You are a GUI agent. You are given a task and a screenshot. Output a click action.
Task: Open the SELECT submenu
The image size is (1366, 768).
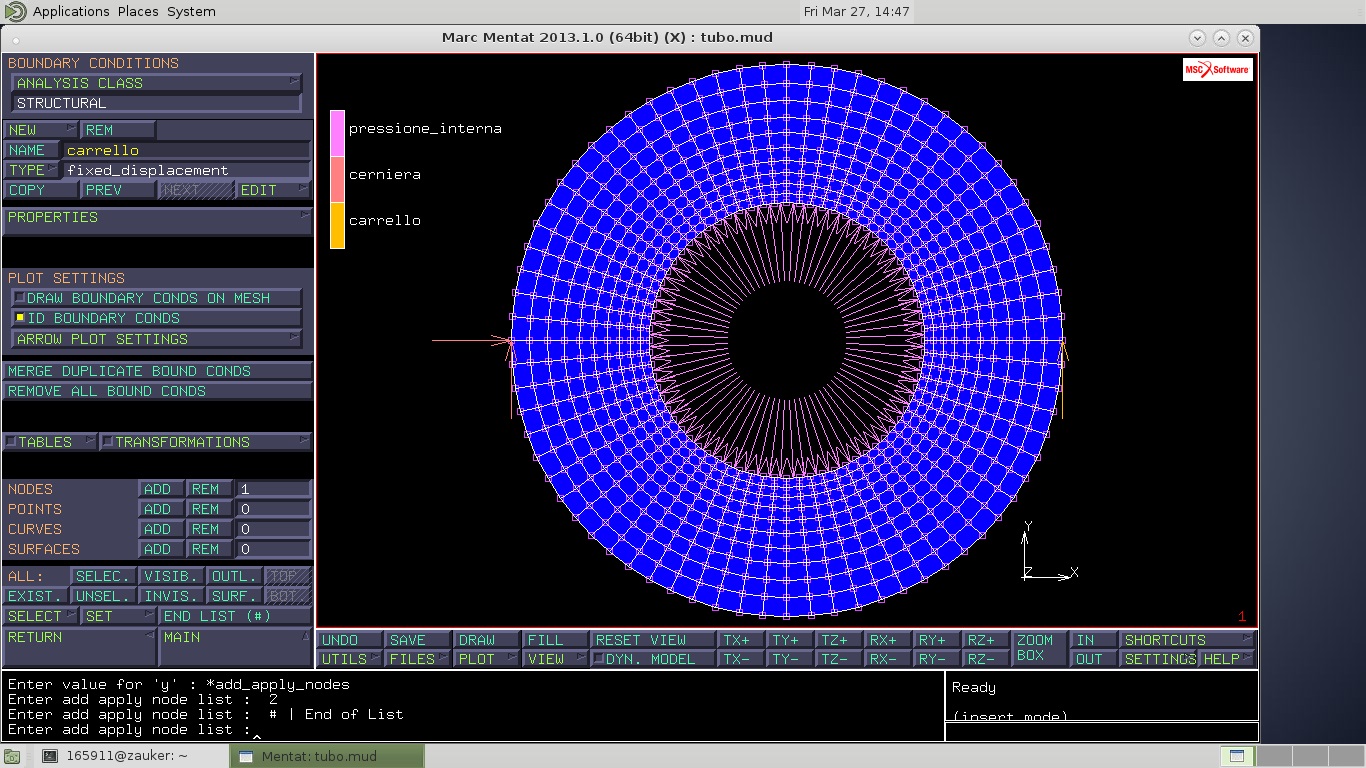tap(40, 616)
